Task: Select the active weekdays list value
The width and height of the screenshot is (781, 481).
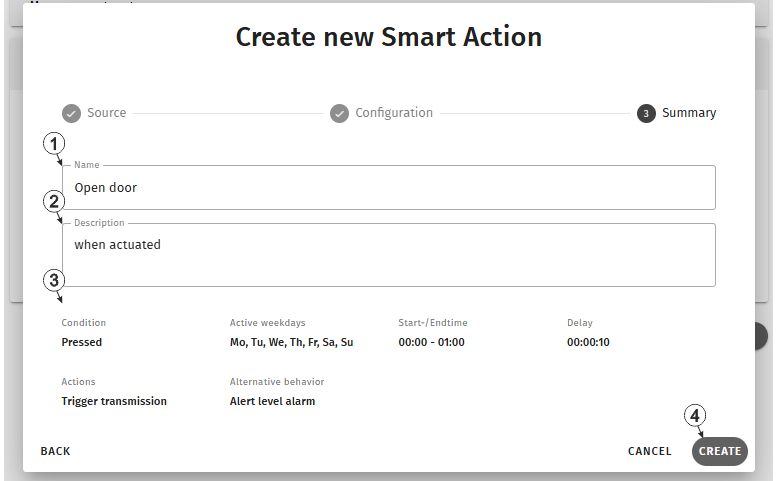Action: tap(291, 343)
